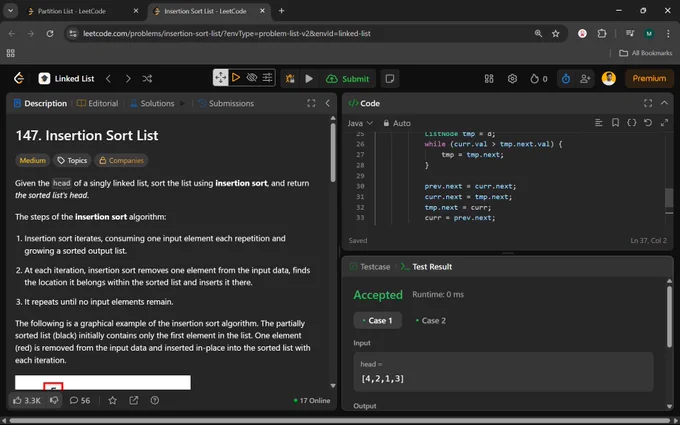Star the problem as favorite

tap(112, 400)
